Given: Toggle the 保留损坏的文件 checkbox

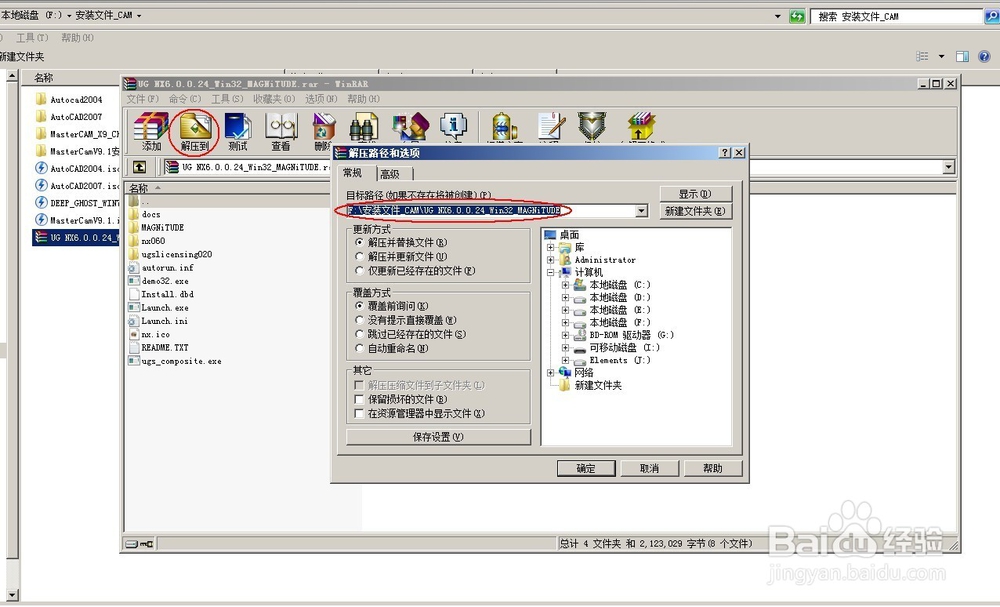Looking at the screenshot, I should point(359,399).
